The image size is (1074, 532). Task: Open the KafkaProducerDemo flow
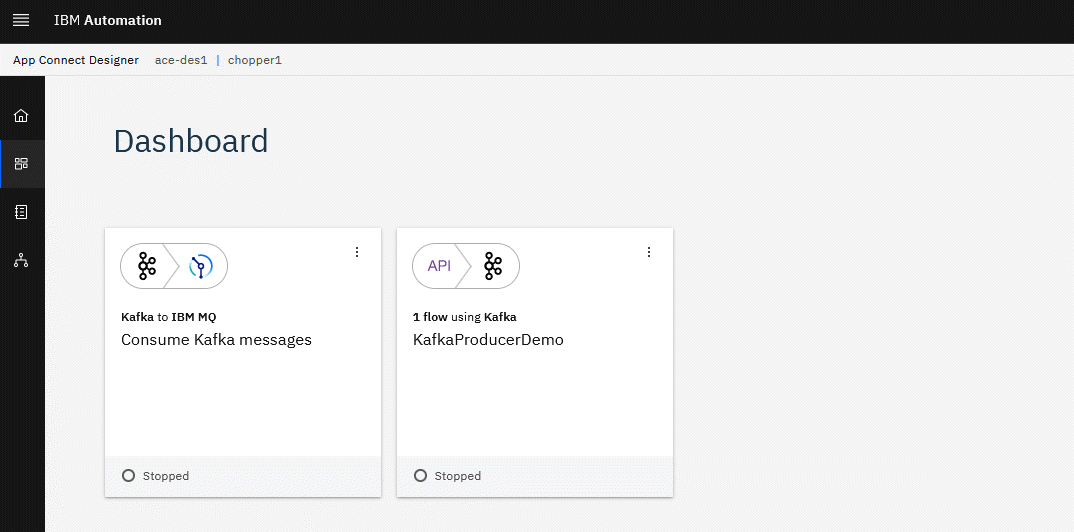pyautogui.click(x=488, y=340)
